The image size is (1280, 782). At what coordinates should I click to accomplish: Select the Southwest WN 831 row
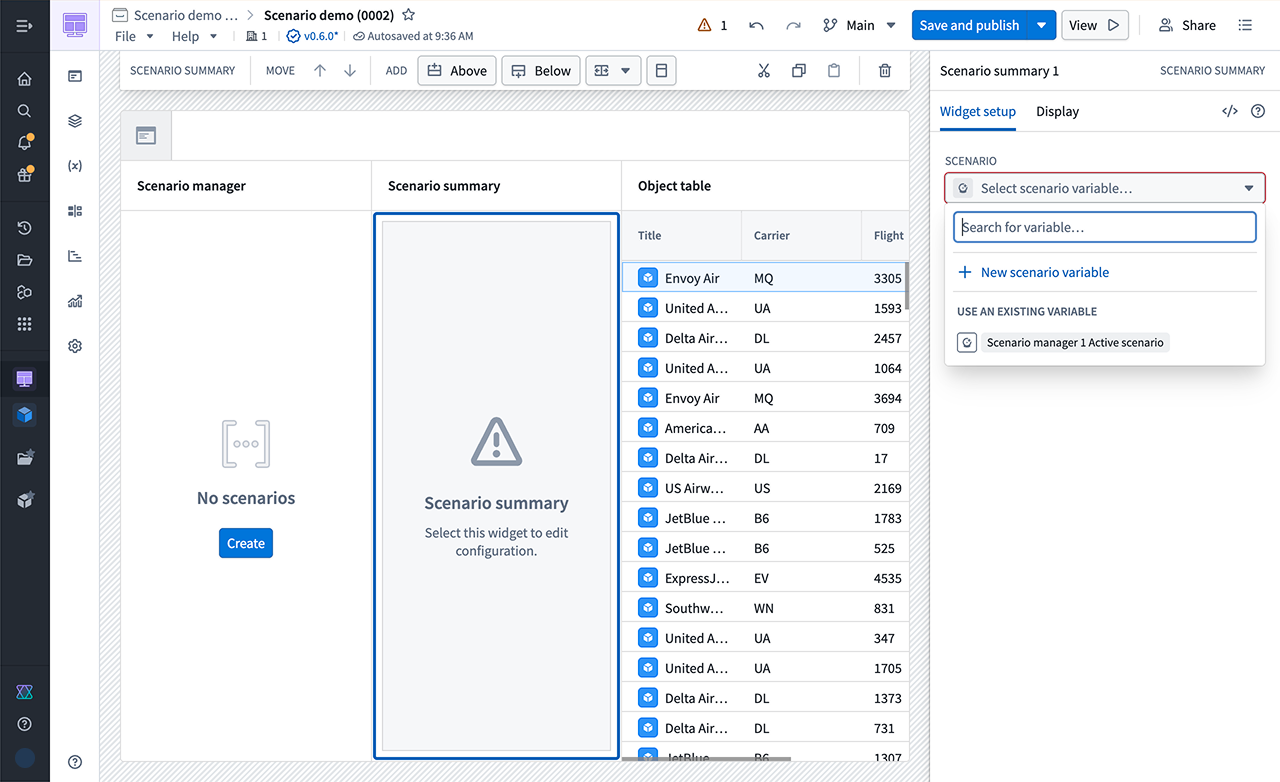click(765, 608)
